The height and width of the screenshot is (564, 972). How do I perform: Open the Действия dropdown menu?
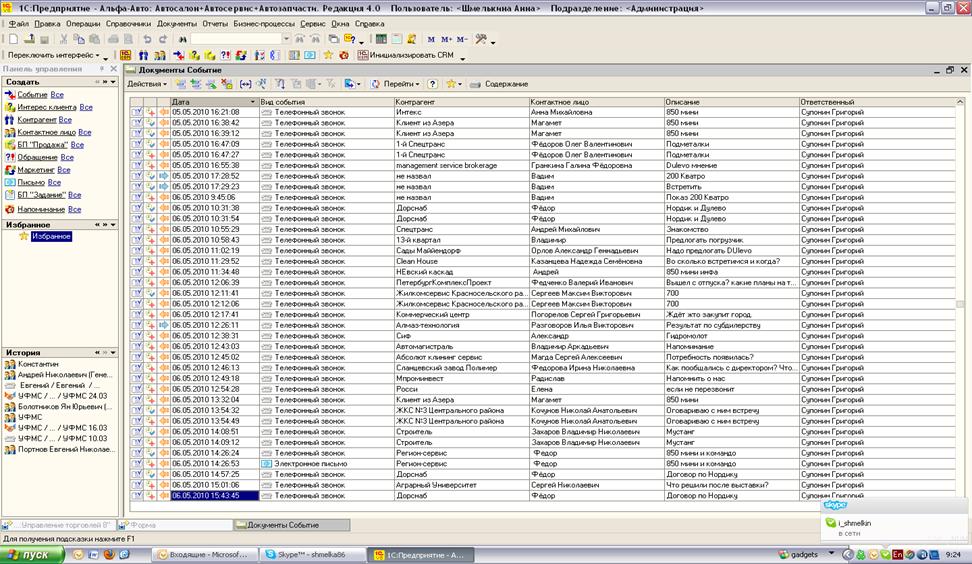click(x=148, y=84)
